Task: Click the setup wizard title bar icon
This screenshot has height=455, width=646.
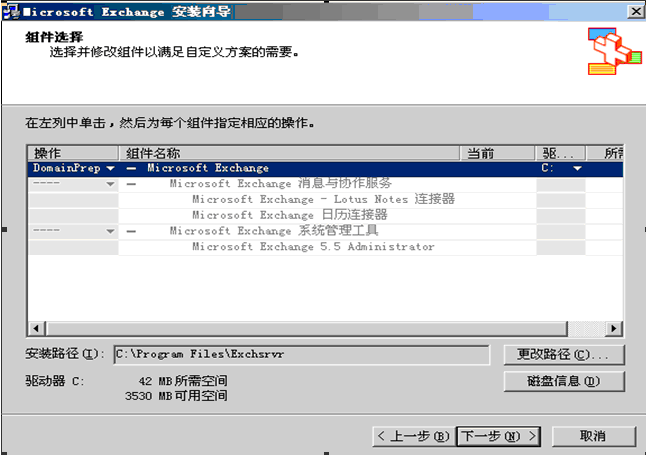Action: 11,12
